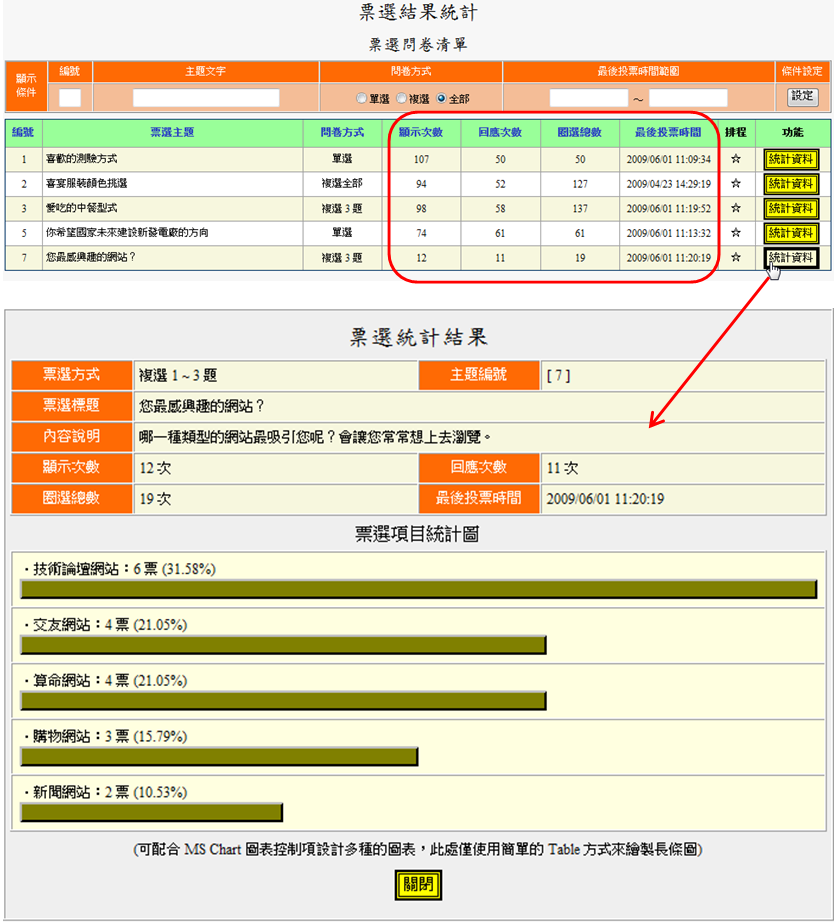
Task: Click the topic text 愛吃的中餐型式
Action: click(x=81, y=208)
